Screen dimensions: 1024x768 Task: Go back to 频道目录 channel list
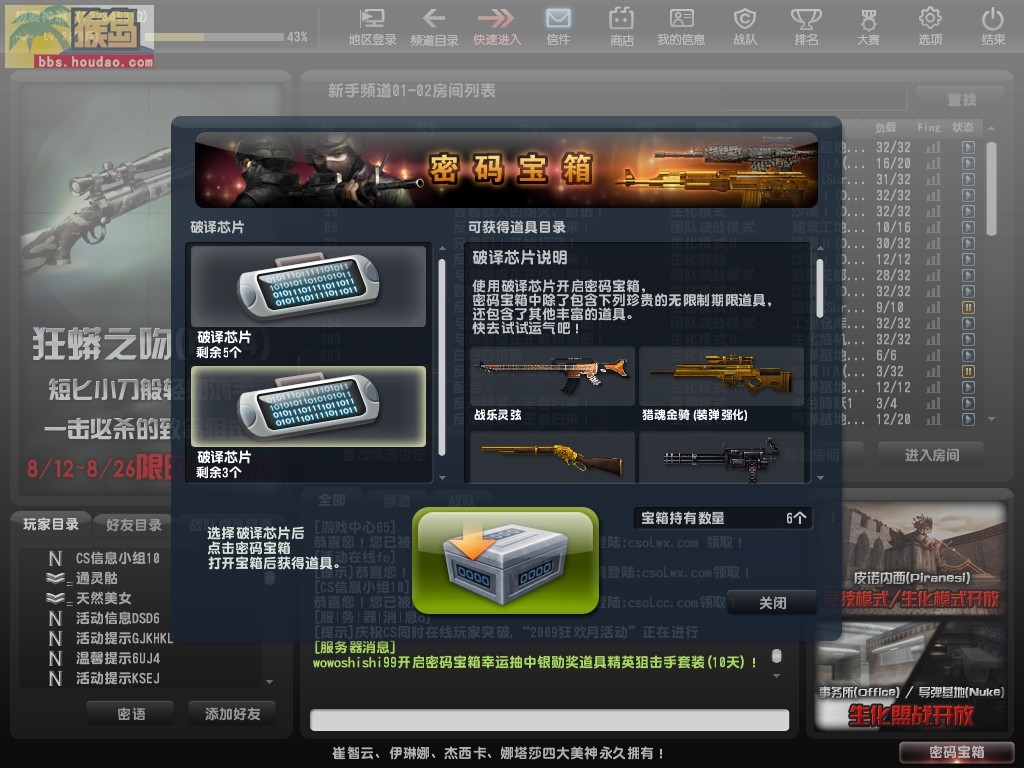click(x=434, y=27)
